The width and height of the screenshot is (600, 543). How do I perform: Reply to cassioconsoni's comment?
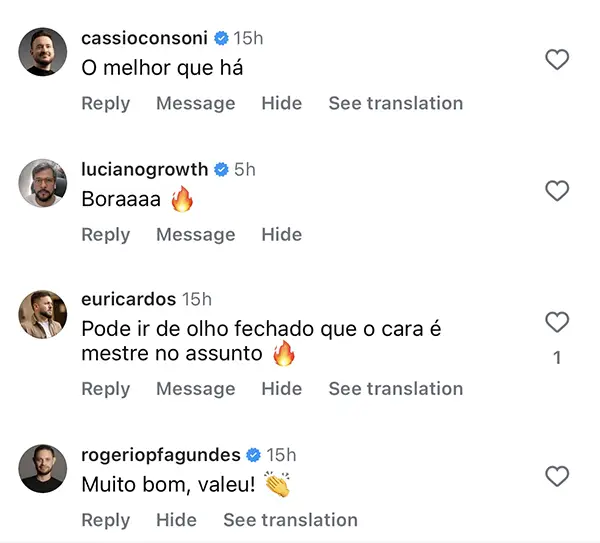coord(105,103)
